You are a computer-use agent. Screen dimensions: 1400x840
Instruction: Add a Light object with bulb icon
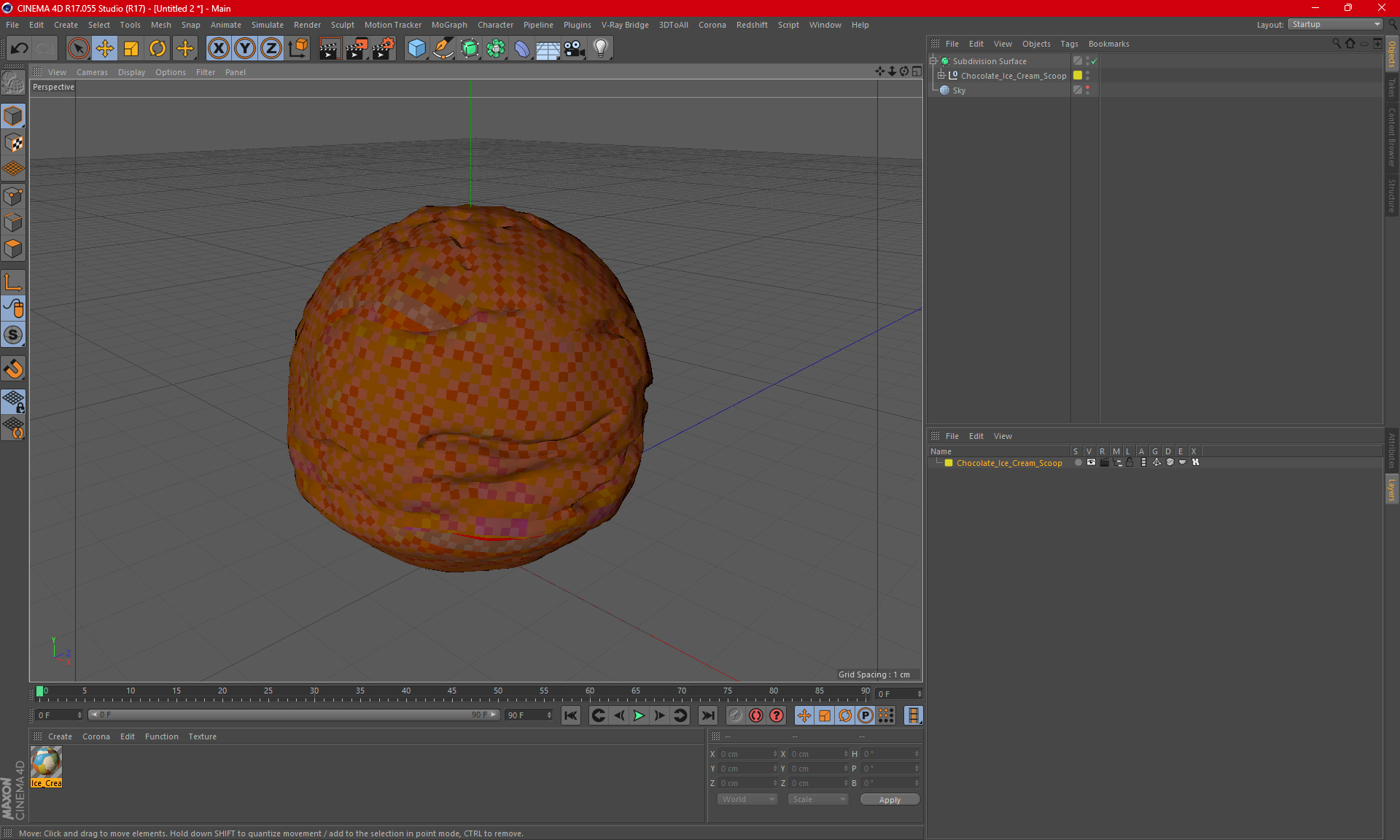click(600, 49)
